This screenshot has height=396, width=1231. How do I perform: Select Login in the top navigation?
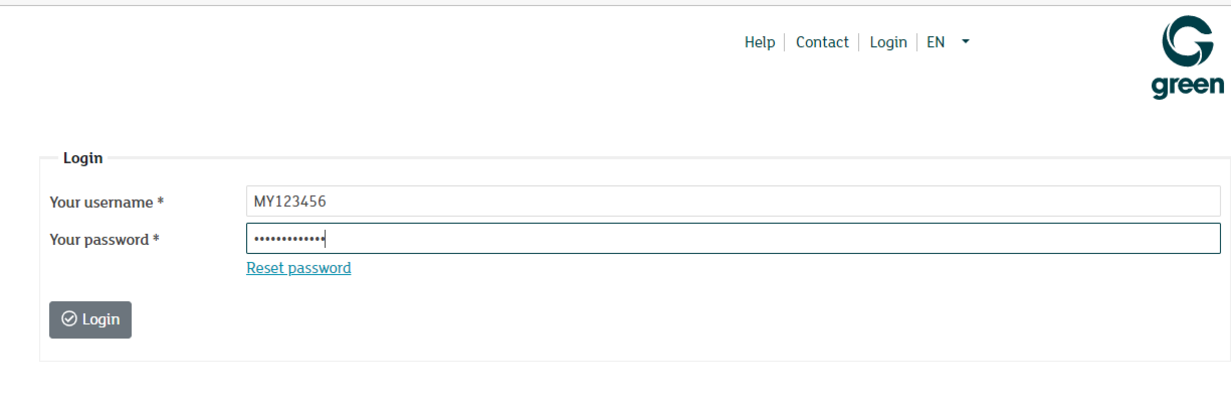pos(888,42)
